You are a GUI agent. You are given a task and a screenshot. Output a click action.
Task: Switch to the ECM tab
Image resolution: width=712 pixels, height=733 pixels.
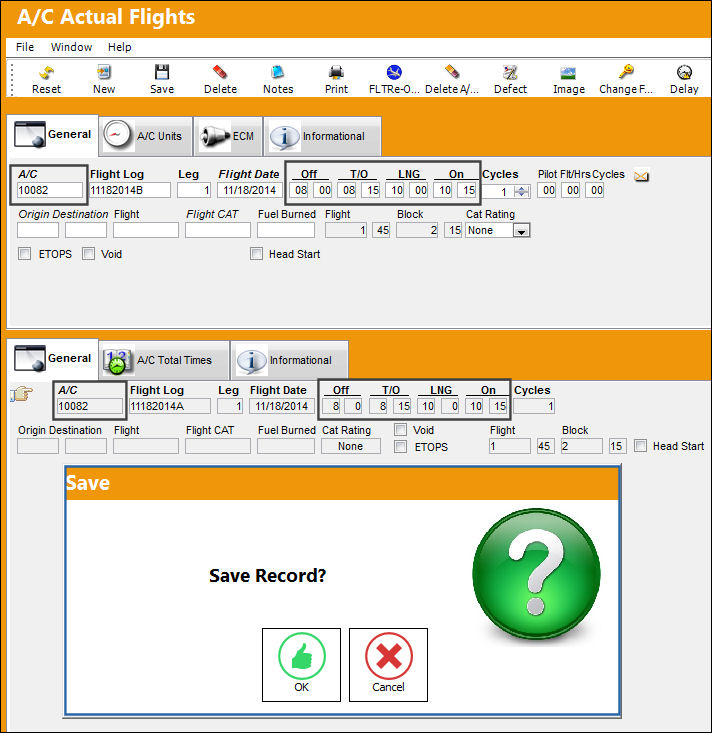click(228, 136)
